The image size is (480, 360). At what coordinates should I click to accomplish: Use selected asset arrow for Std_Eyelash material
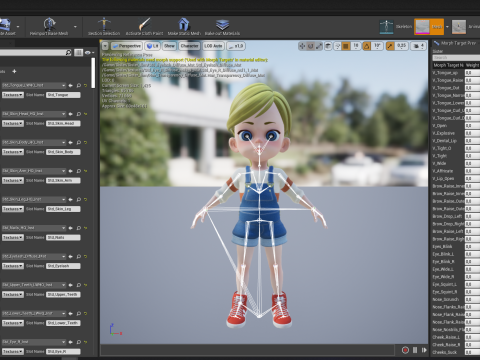[71, 256]
